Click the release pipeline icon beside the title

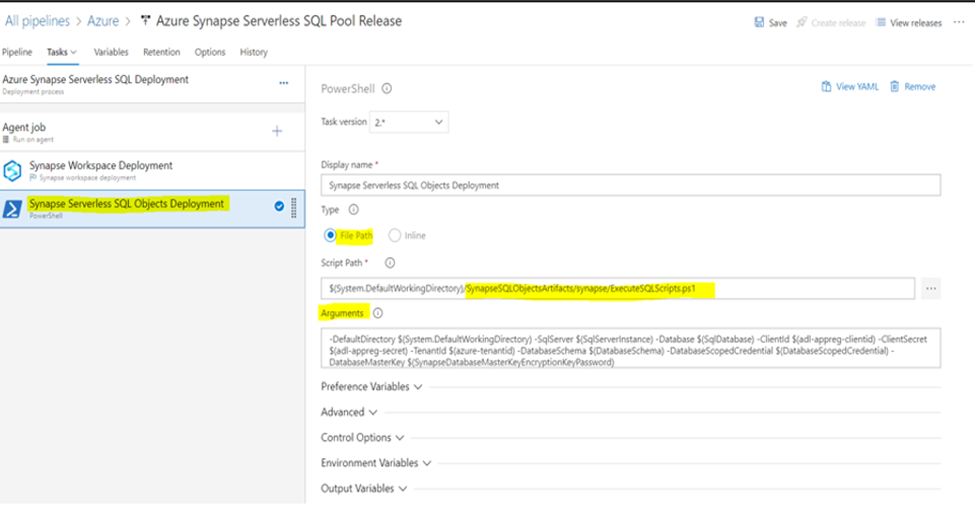coord(146,21)
